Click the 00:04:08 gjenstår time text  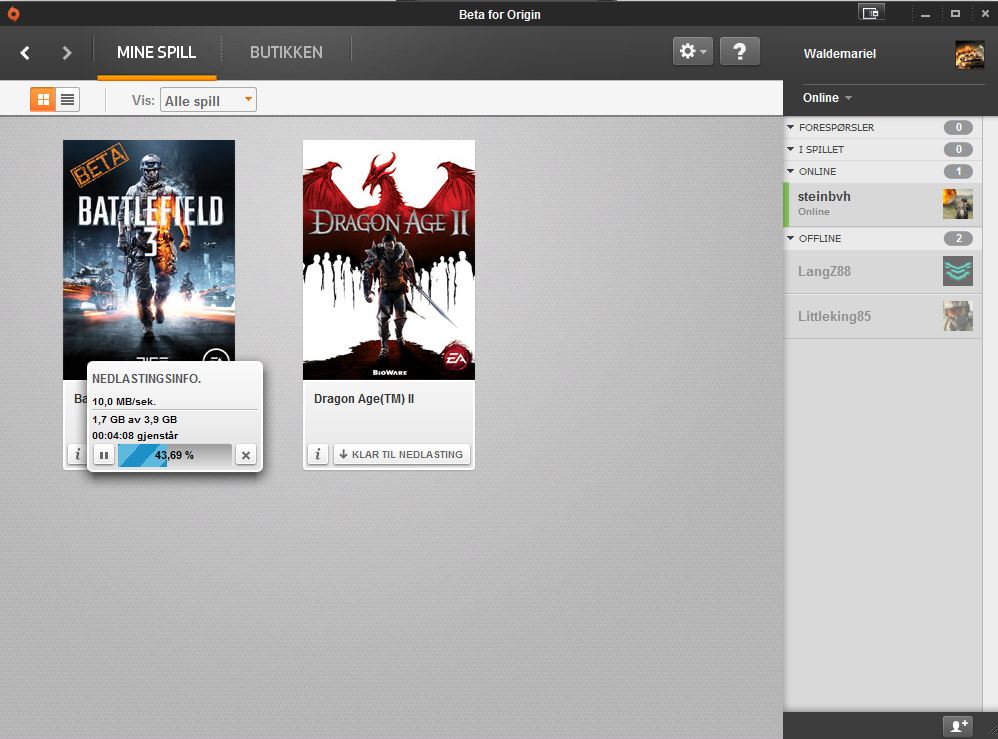(135, 436)
